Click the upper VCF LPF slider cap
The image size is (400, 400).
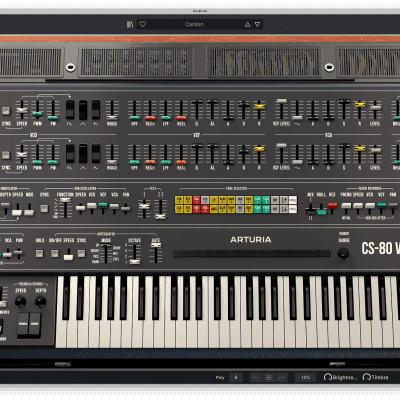coord(166,118)
